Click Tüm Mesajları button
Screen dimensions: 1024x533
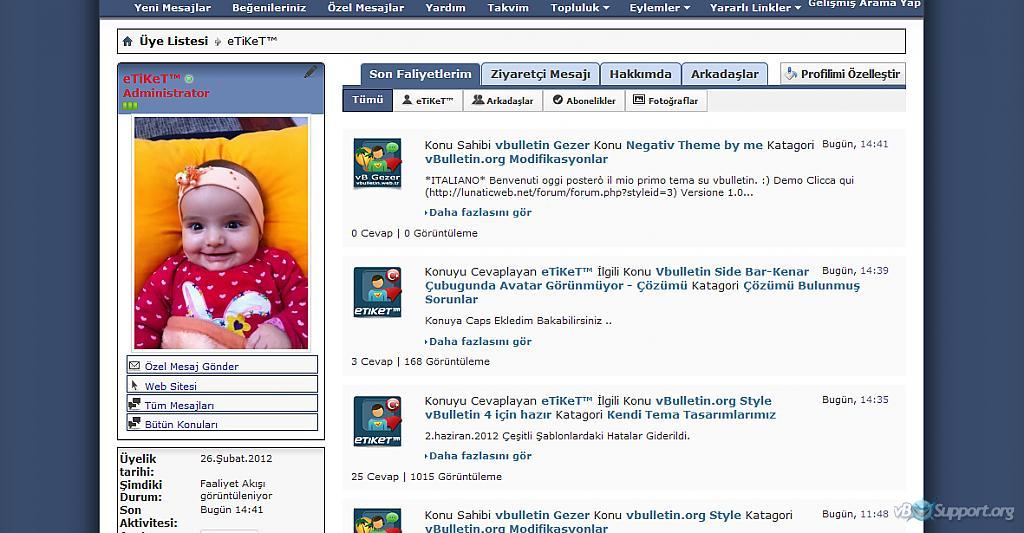pos(222,404)
